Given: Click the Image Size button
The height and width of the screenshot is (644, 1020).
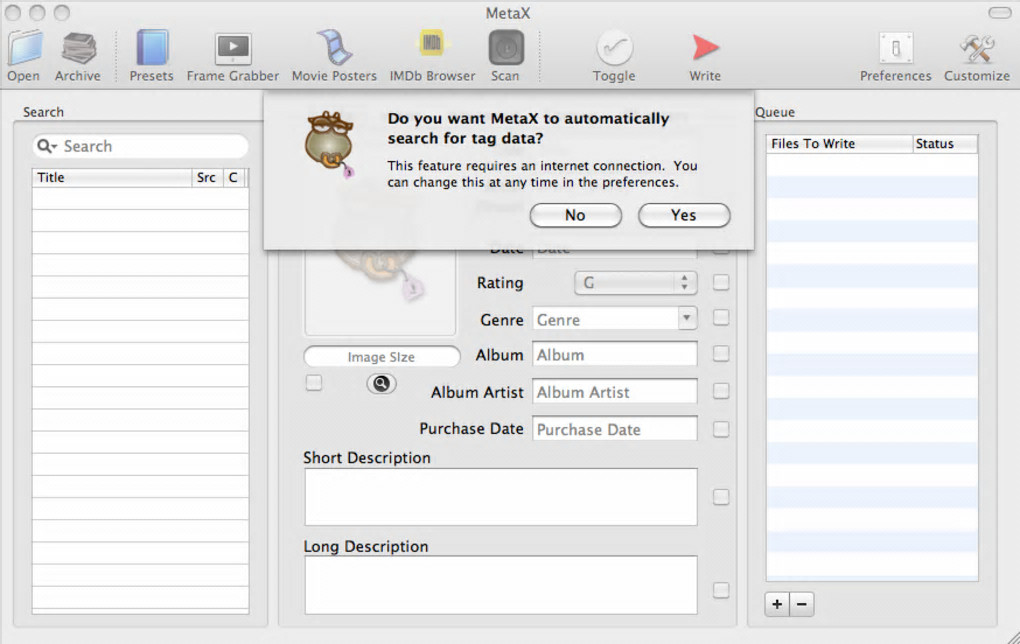Looking at the screenshot, I should 382,356.
